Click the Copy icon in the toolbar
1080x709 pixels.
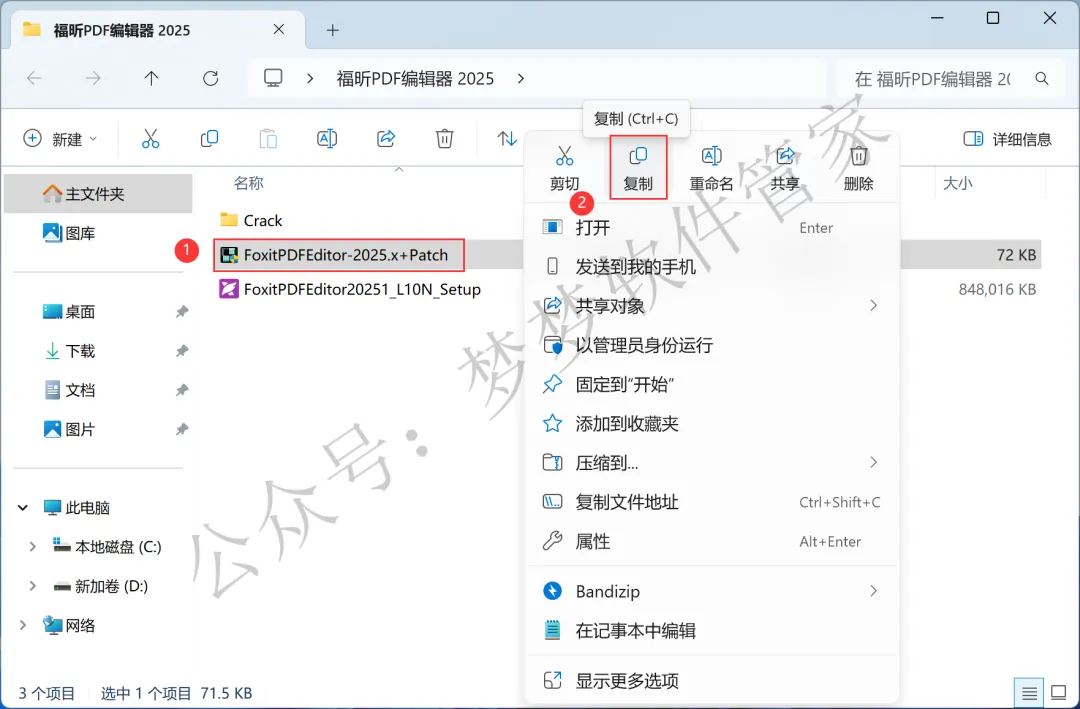point(209,138)
